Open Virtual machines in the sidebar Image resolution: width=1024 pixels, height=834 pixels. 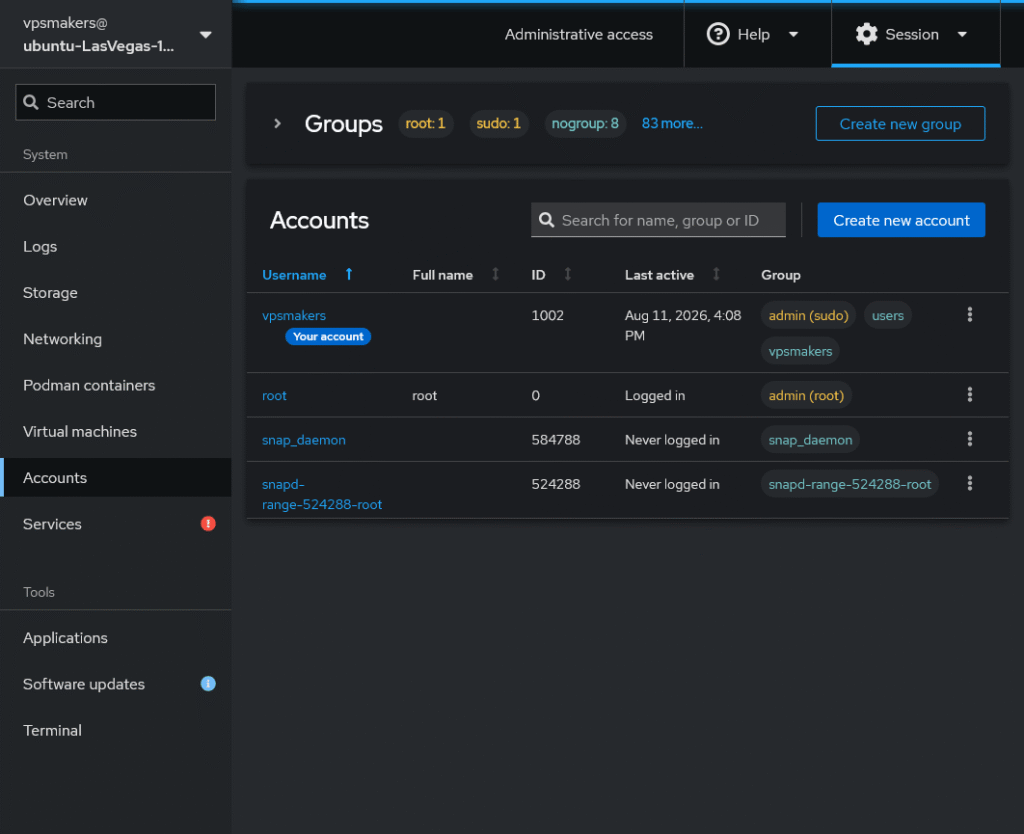click(116, 432)
